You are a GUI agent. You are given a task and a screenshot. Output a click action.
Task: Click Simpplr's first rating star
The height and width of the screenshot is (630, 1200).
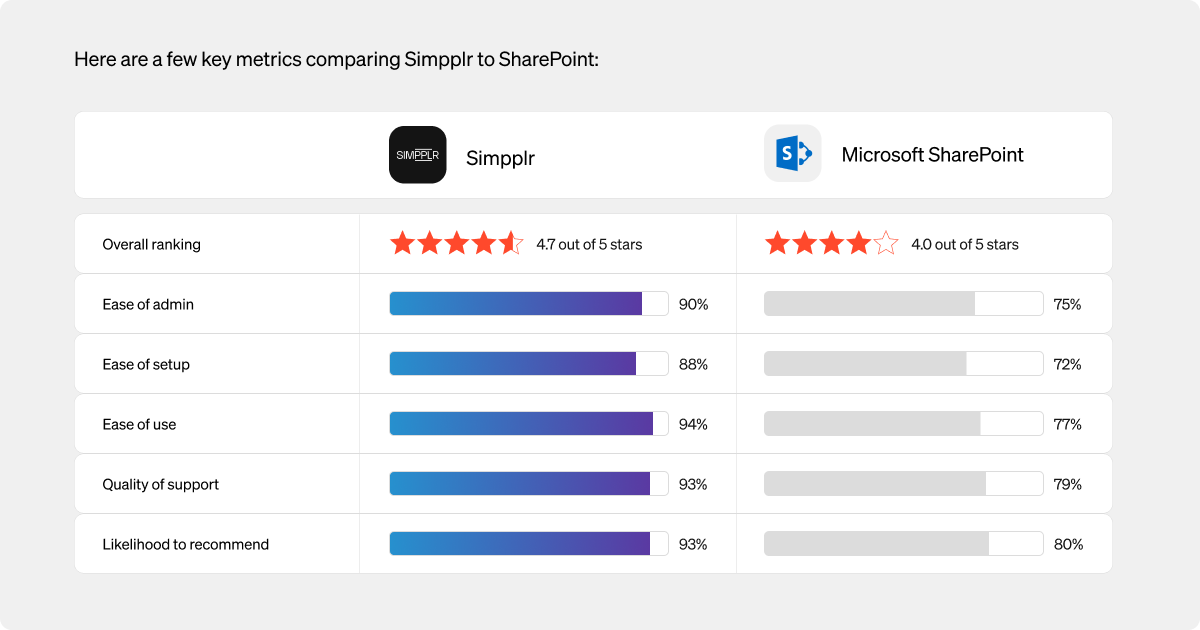(402, 243)
